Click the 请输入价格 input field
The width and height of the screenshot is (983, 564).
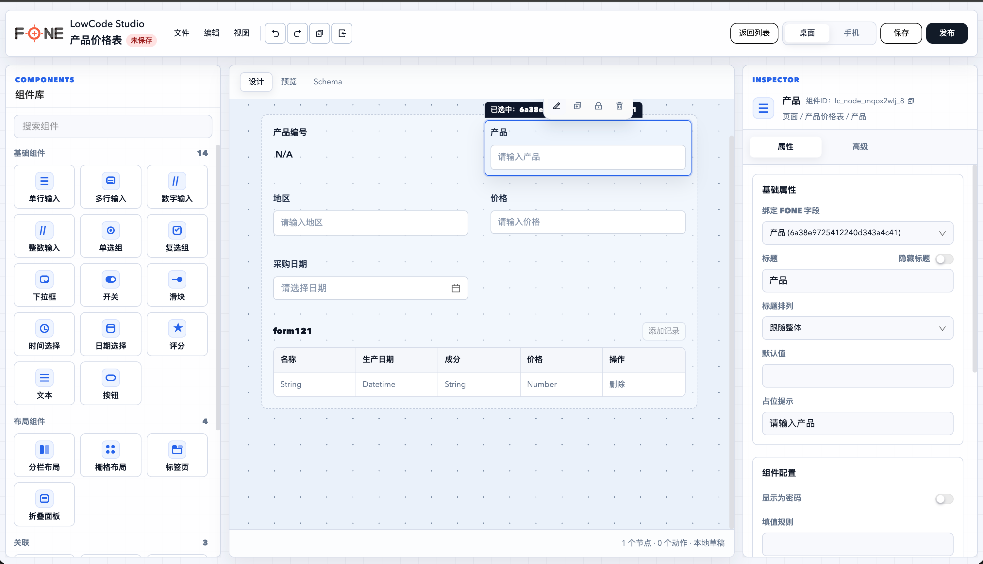[587, 222]
